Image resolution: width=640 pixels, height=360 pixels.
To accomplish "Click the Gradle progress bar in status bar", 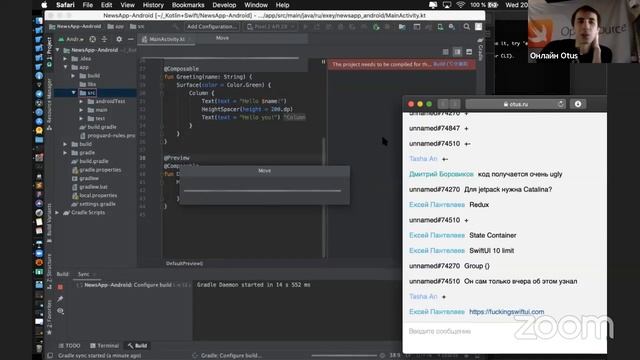I will point(344,356).
